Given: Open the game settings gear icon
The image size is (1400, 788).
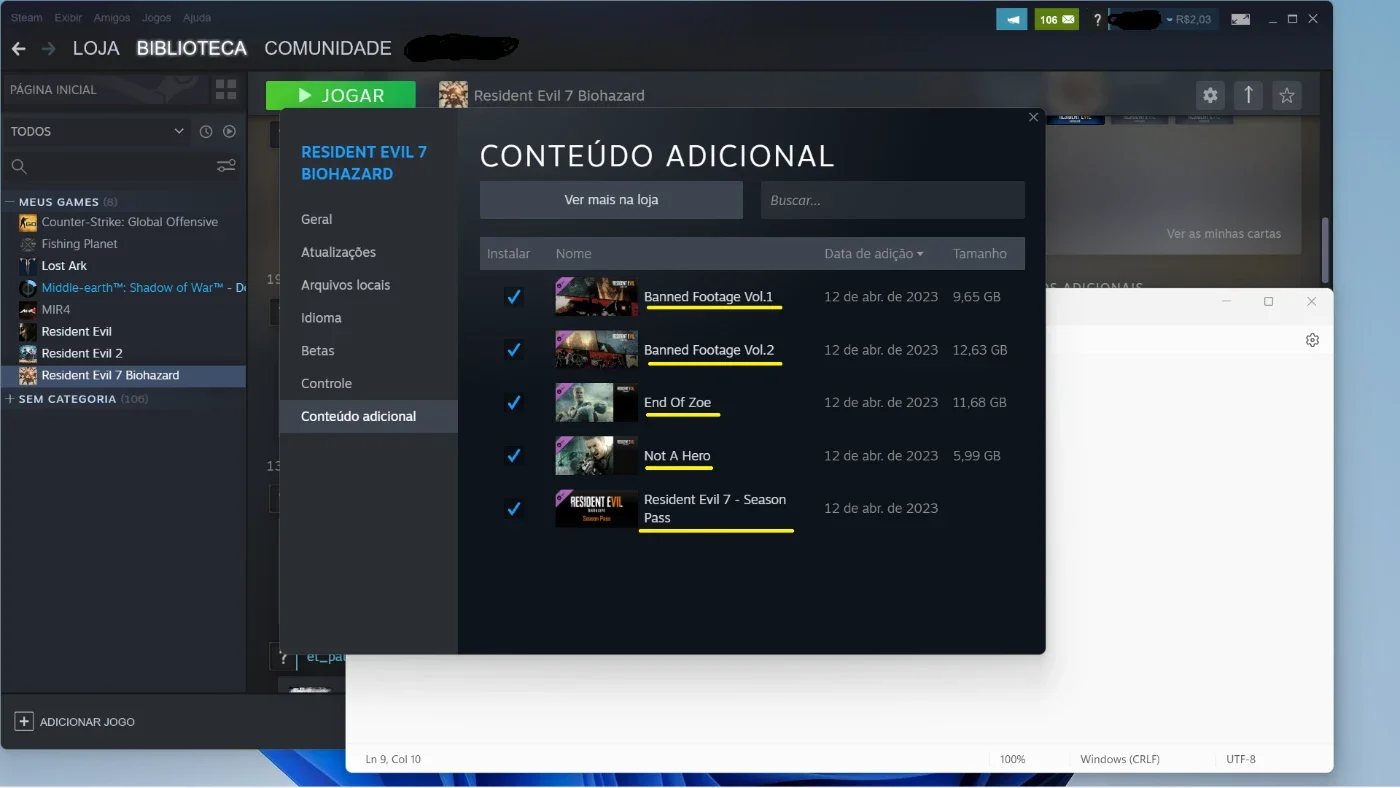Looking at the screenshot, I should tap(1210, 96).
